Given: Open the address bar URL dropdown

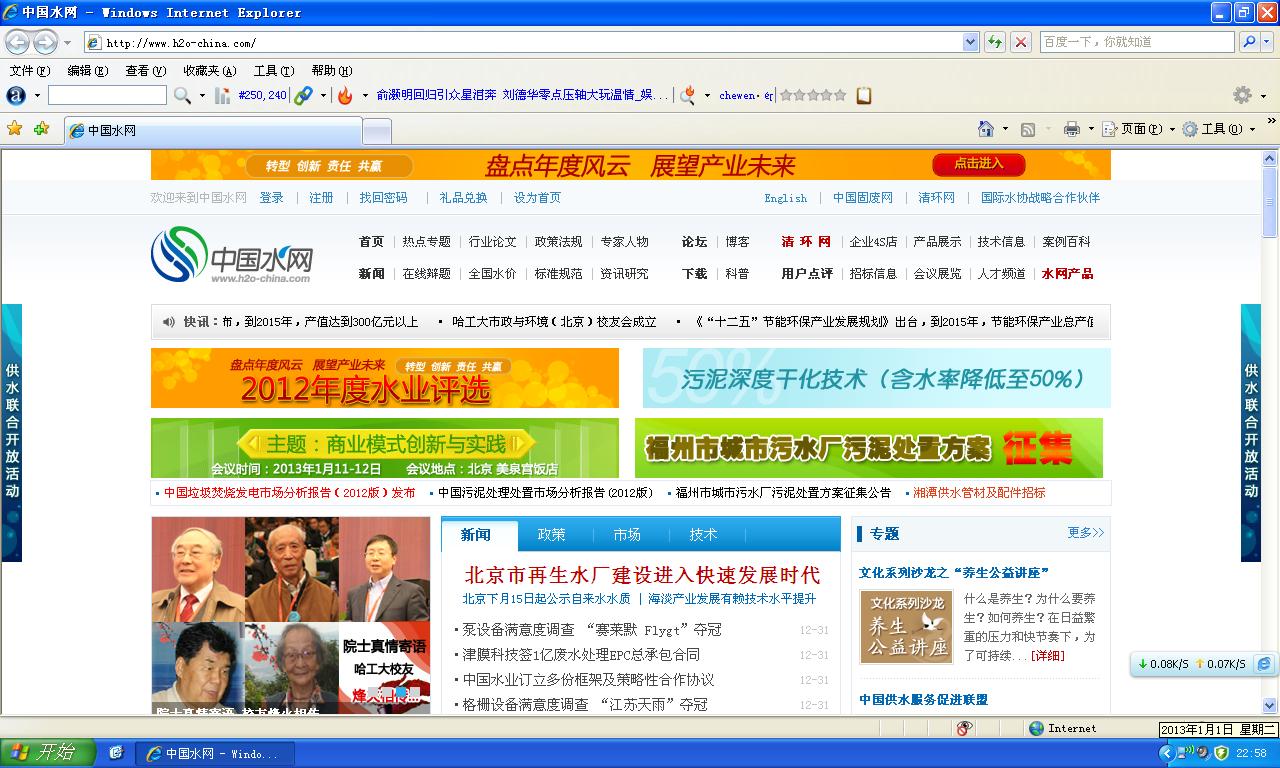Looking at the screenshot, I should [970, 42].
